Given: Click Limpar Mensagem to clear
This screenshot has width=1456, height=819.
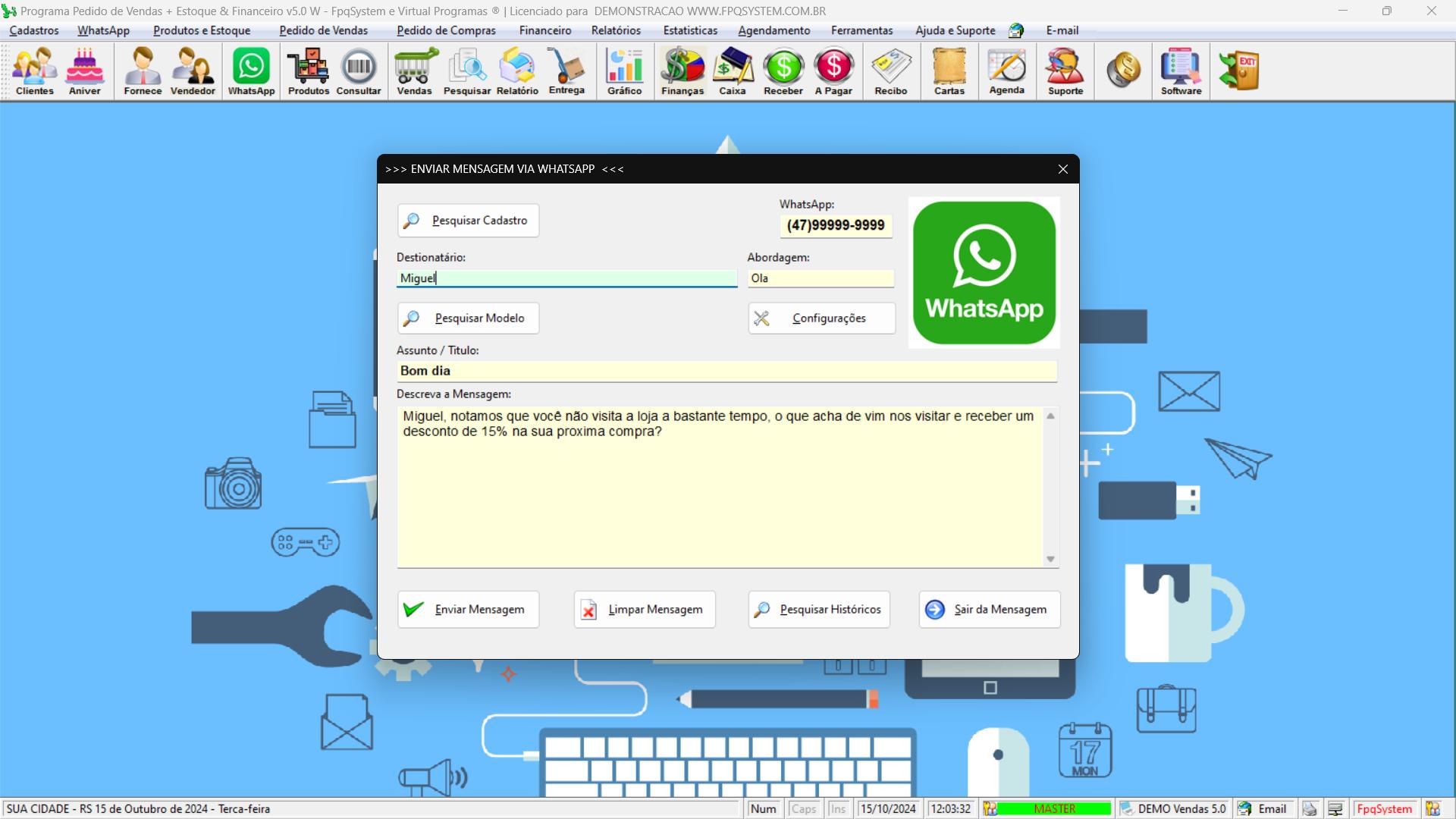Looking at the screenshot, I should tap(642, 608).
